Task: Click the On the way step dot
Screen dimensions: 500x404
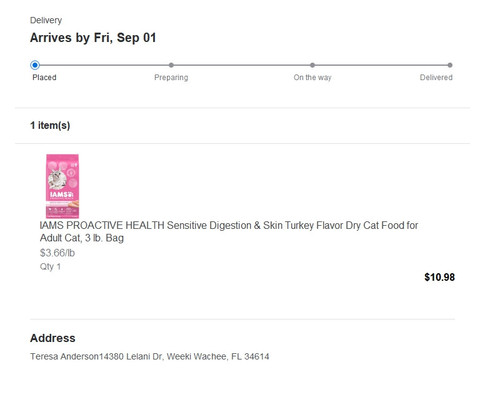Action: 312,65
